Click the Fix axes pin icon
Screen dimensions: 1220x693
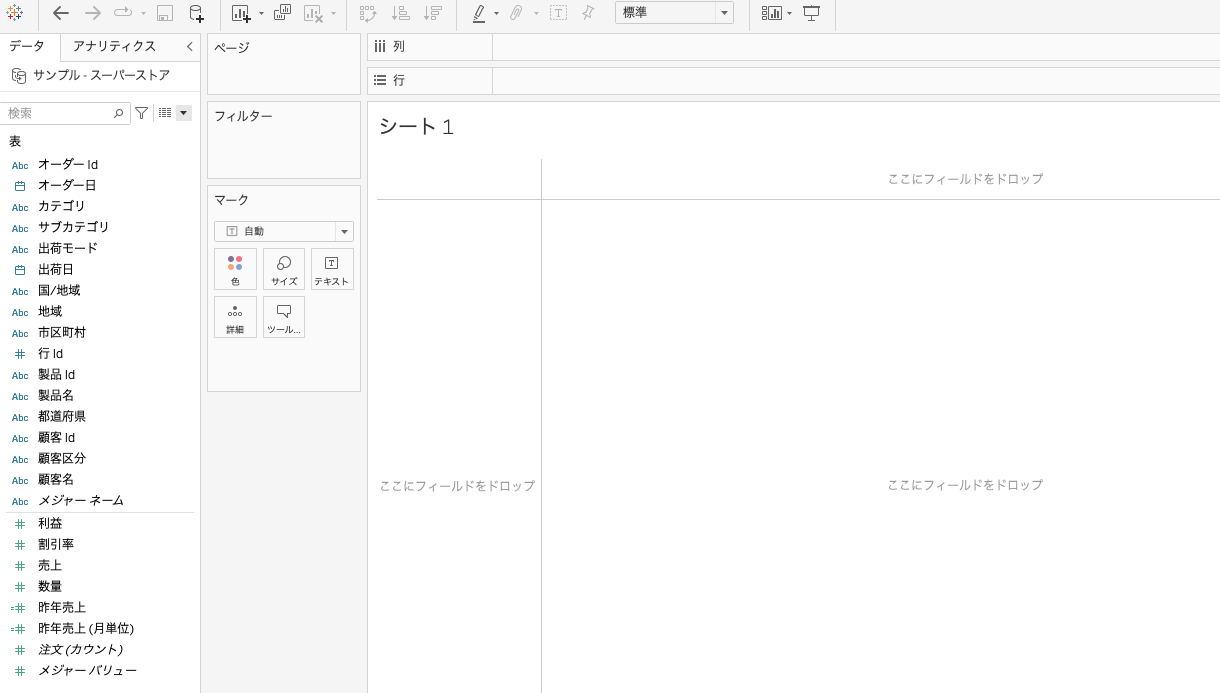click(588, 13)
